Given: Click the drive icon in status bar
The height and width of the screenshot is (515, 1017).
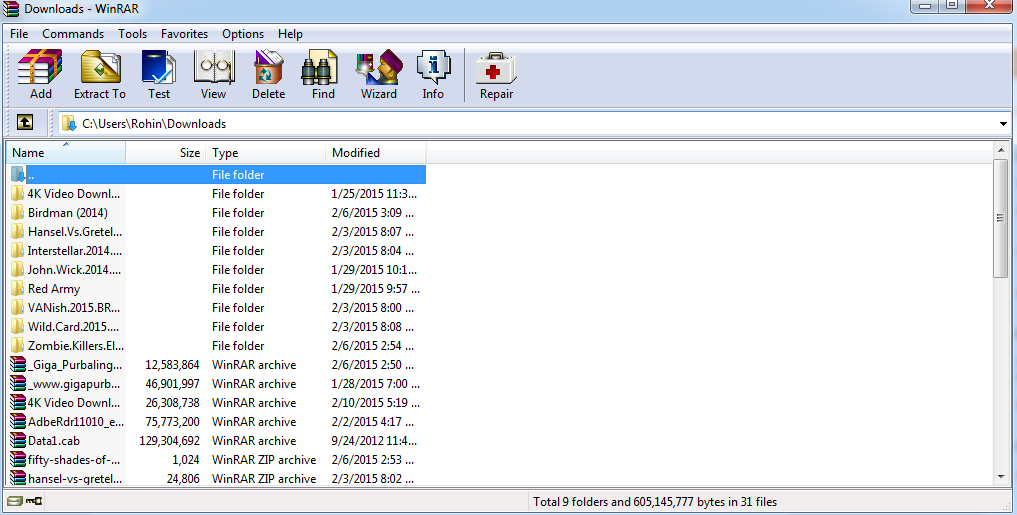Looking at the screenshot, I should click(14, 501).
